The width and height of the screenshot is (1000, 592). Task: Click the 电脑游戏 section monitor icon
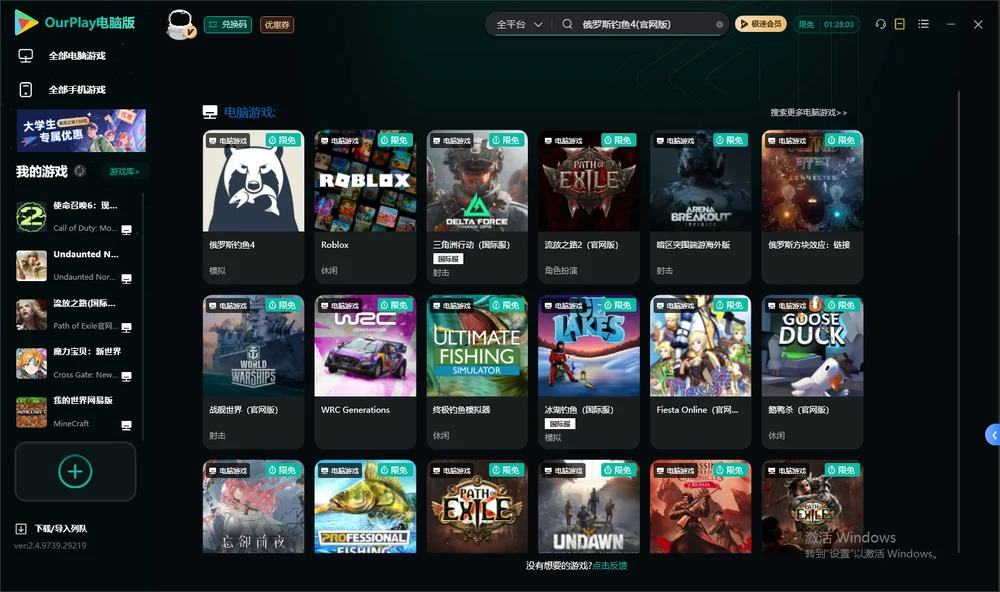[x=210, y=113]
